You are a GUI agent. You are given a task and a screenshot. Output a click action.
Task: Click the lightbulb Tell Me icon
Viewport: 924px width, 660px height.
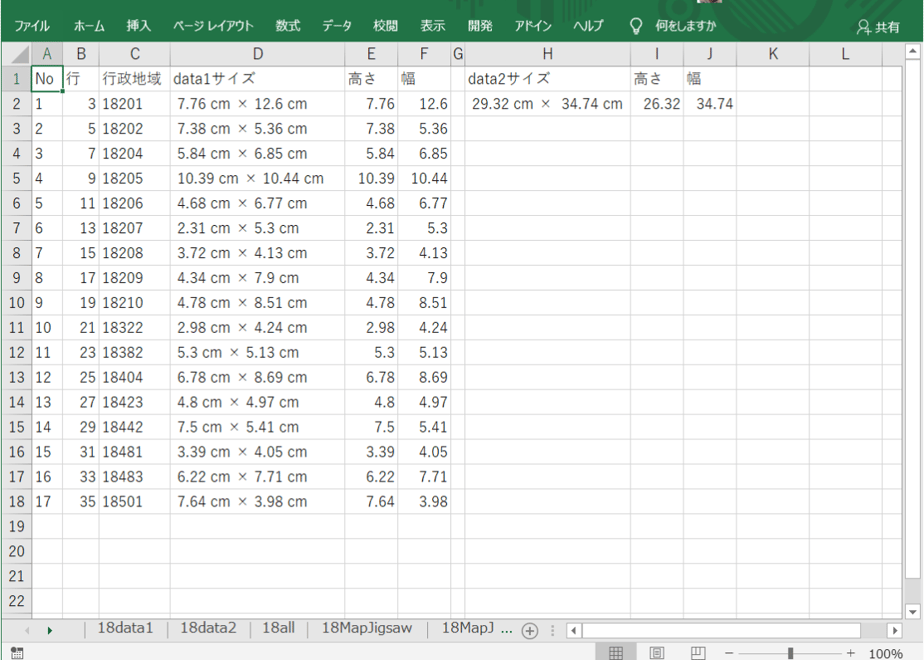click(x=636, y=26)
